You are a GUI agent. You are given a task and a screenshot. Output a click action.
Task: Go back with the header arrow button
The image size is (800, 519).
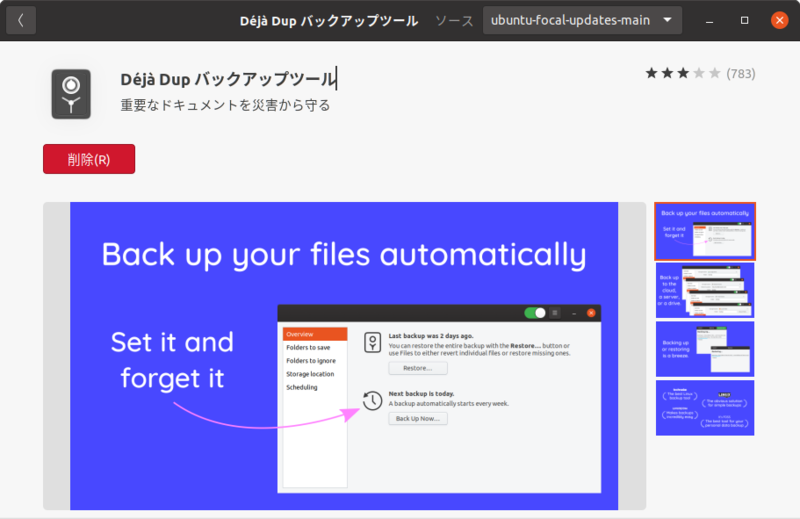click(x=21, y=20)
